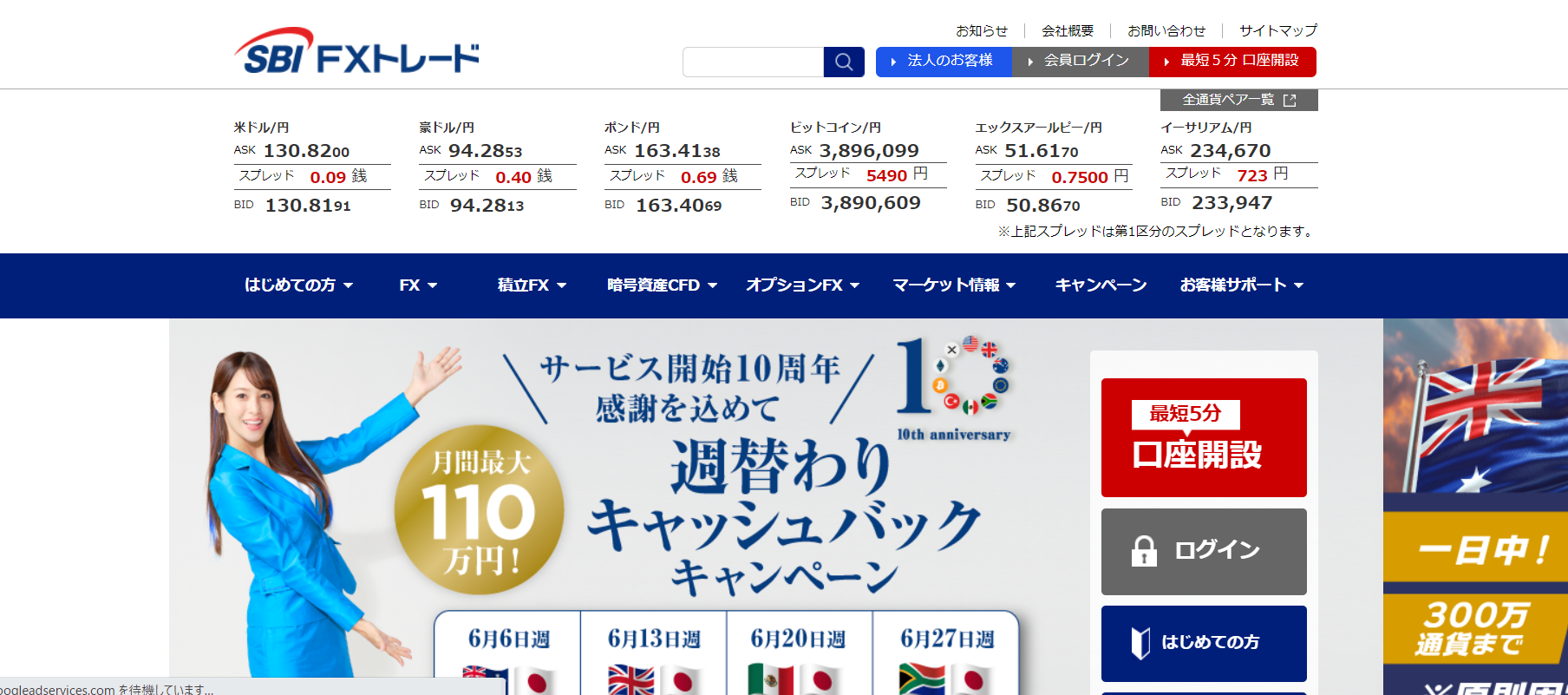Click the 月間最大110万円 gold badge
The width and height of the screenshot is (1568, 695).
tap(479, 510)
